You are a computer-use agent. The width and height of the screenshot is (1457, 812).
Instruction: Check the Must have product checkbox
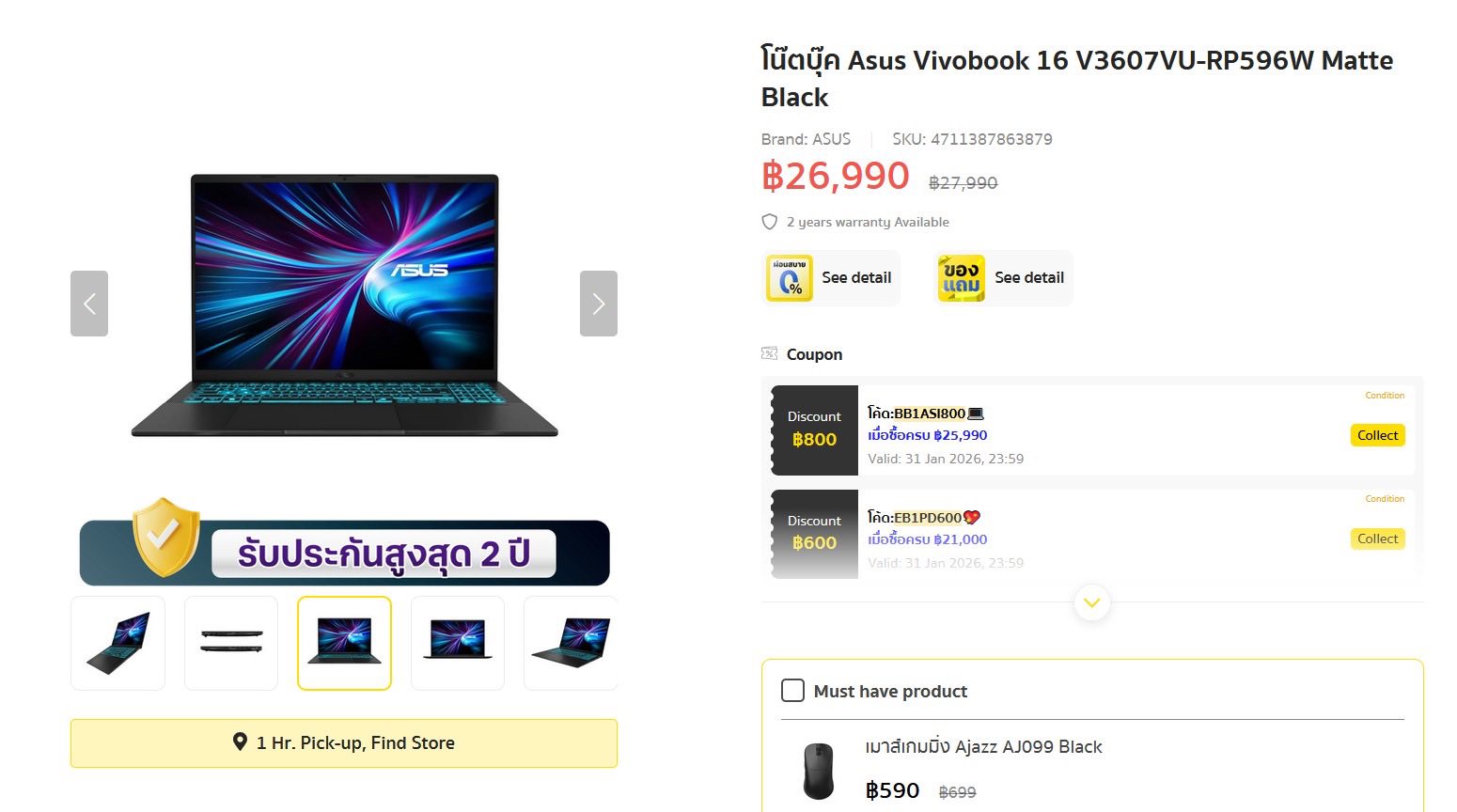[x=792, y=691]
